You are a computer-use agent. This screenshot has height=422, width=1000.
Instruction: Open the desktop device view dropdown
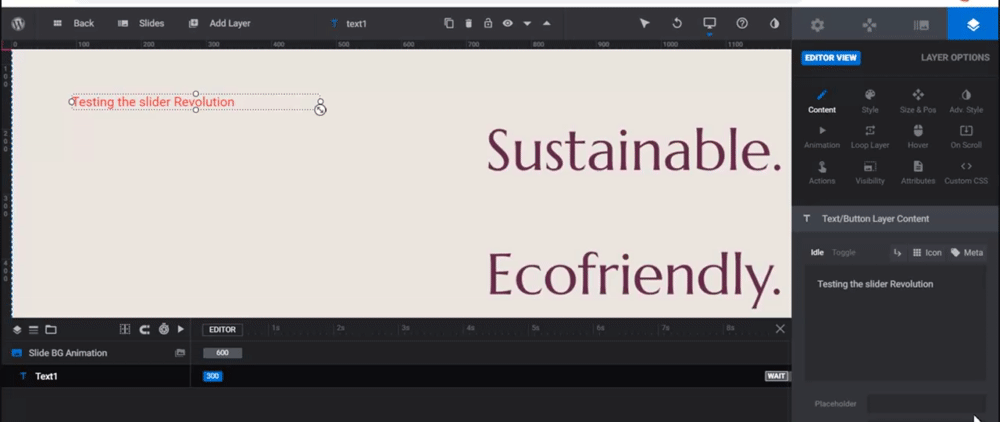pos(710,25)
